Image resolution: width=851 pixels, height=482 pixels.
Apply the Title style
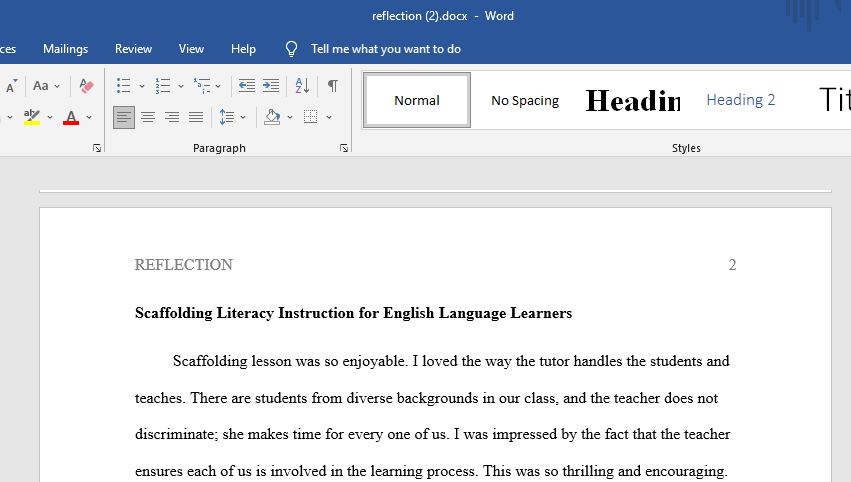(x=834, y=100)
